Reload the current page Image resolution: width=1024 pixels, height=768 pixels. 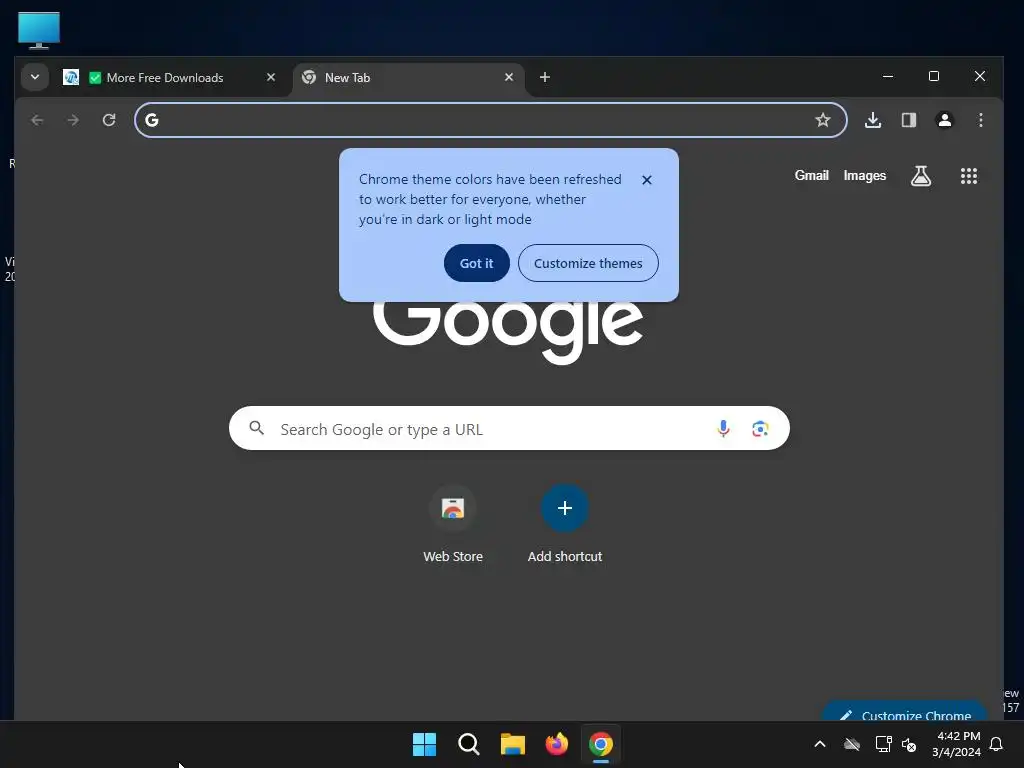[x=109, y=120]
